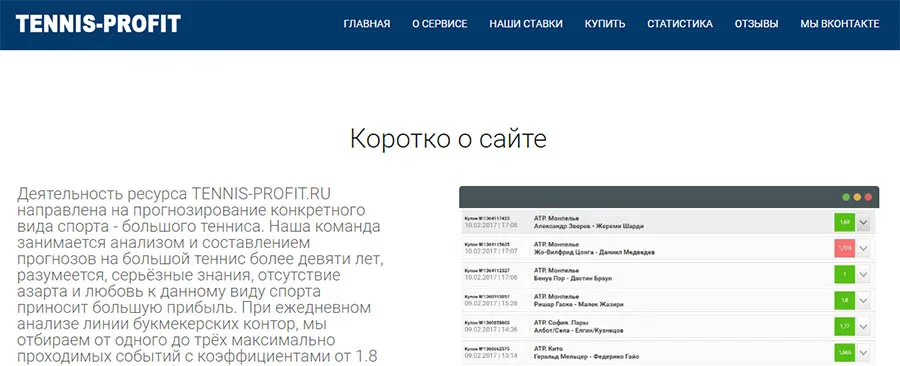Expand the Бенуа Пэр - Дастин Браун row
The width and height of the screenshot is (900, 366).
tap(864, 274)
